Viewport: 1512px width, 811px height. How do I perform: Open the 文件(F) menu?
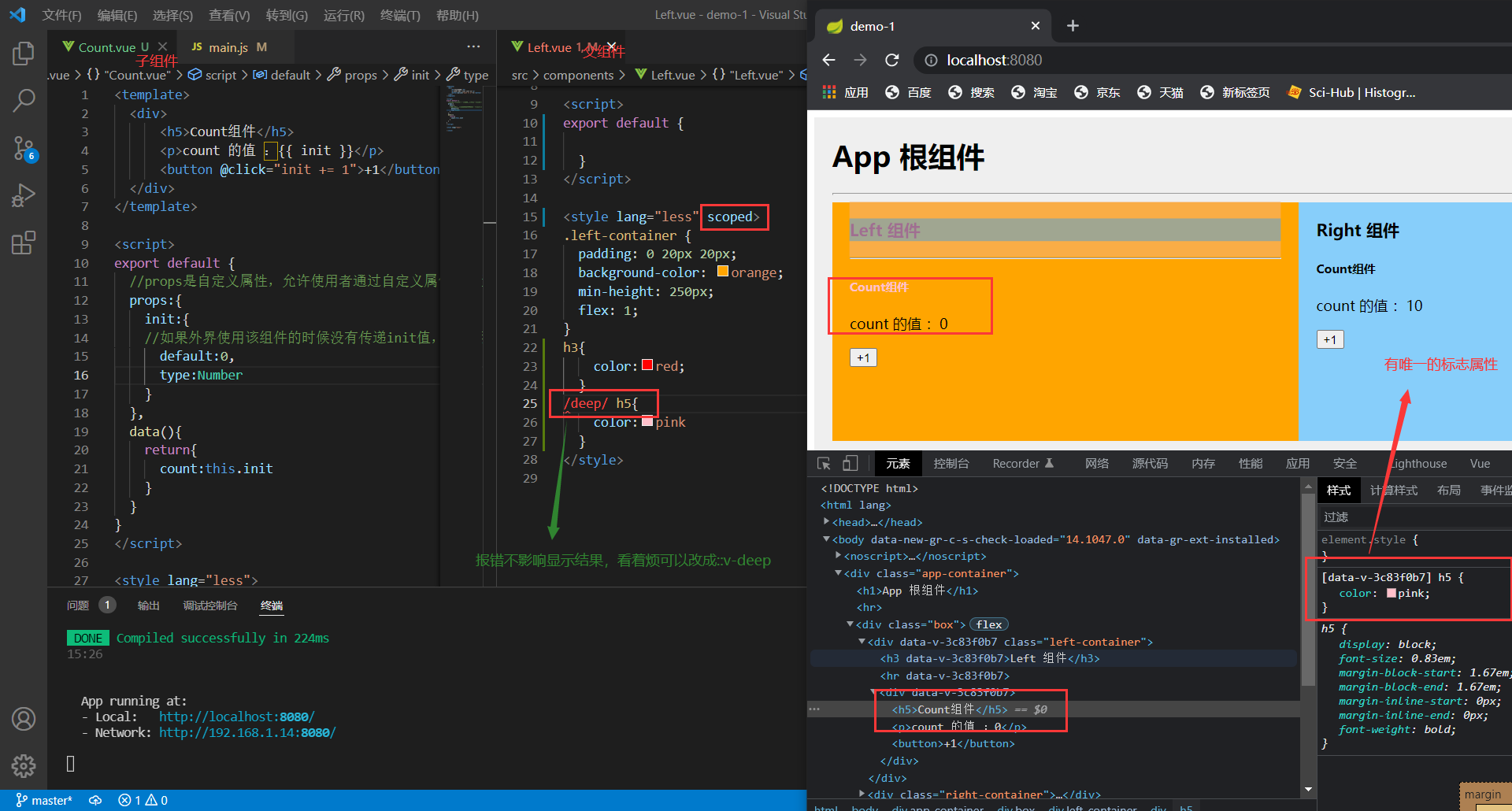click(x=61, y=15)
